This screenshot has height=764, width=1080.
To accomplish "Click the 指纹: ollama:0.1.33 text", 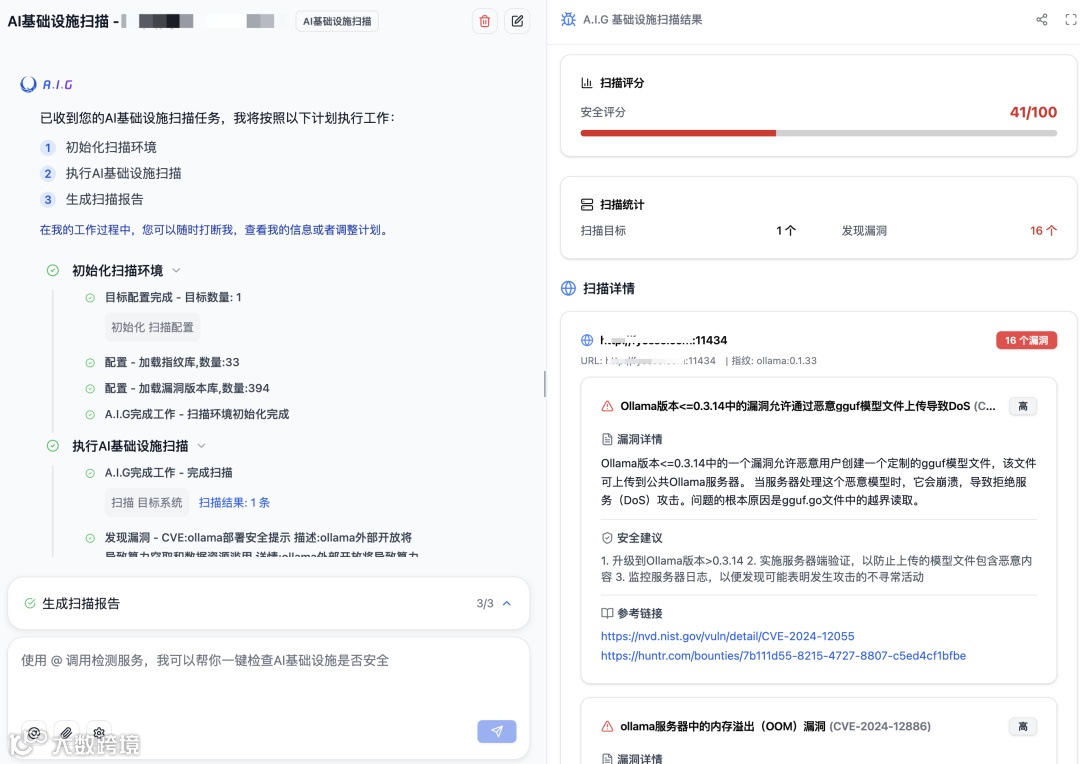I will 774,360.
